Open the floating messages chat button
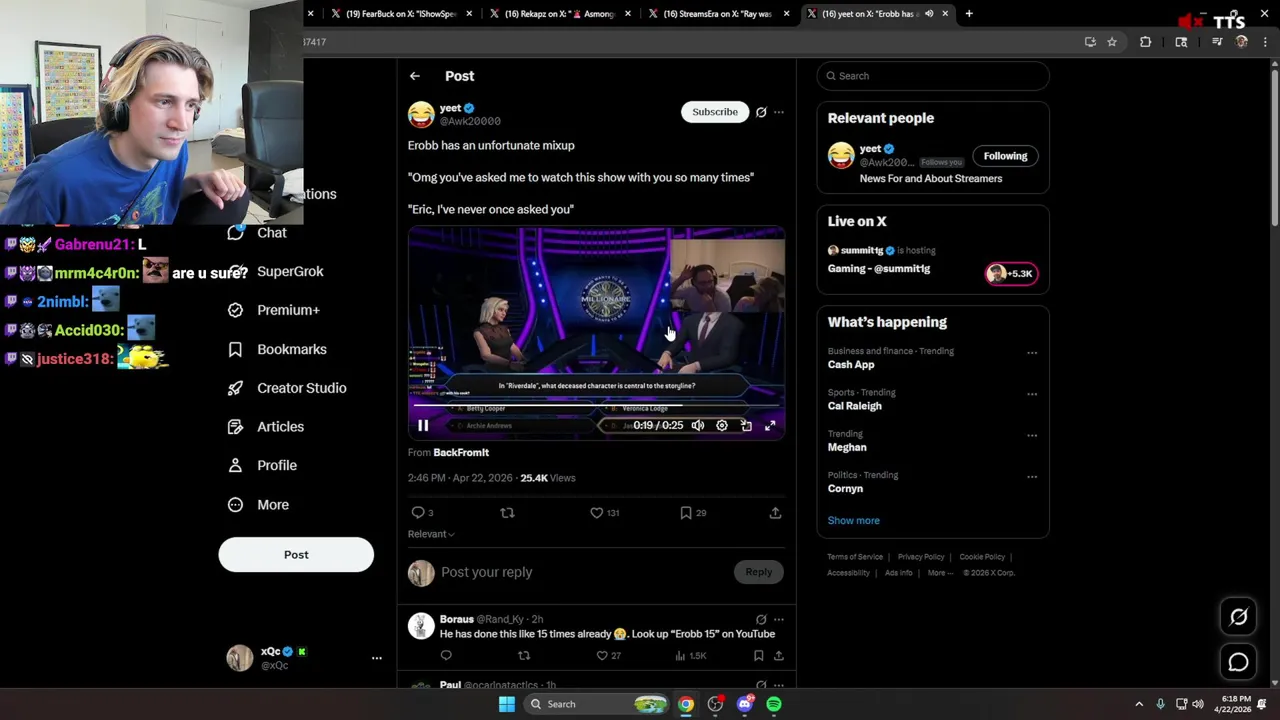 (x=1238, y=662)
